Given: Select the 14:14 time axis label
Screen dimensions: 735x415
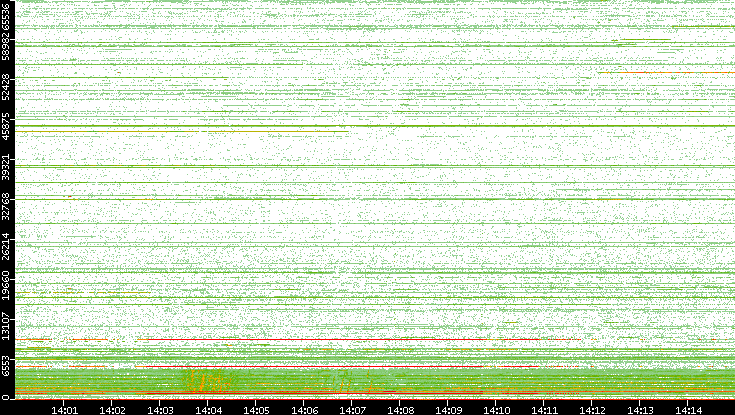Looking at the screenshot, I should point(688,410).
